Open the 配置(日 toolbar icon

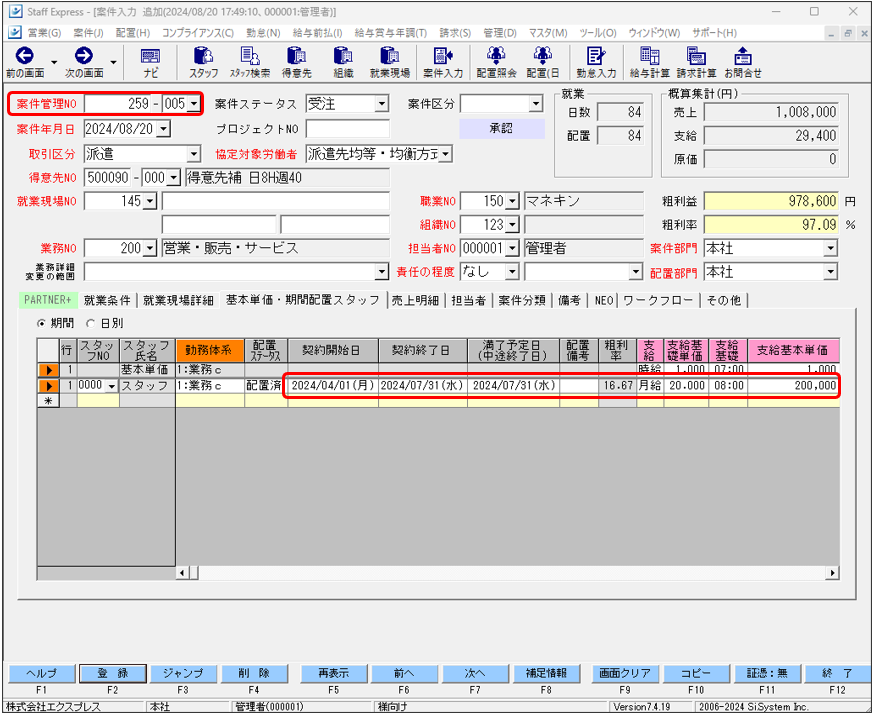click(543, 62)
